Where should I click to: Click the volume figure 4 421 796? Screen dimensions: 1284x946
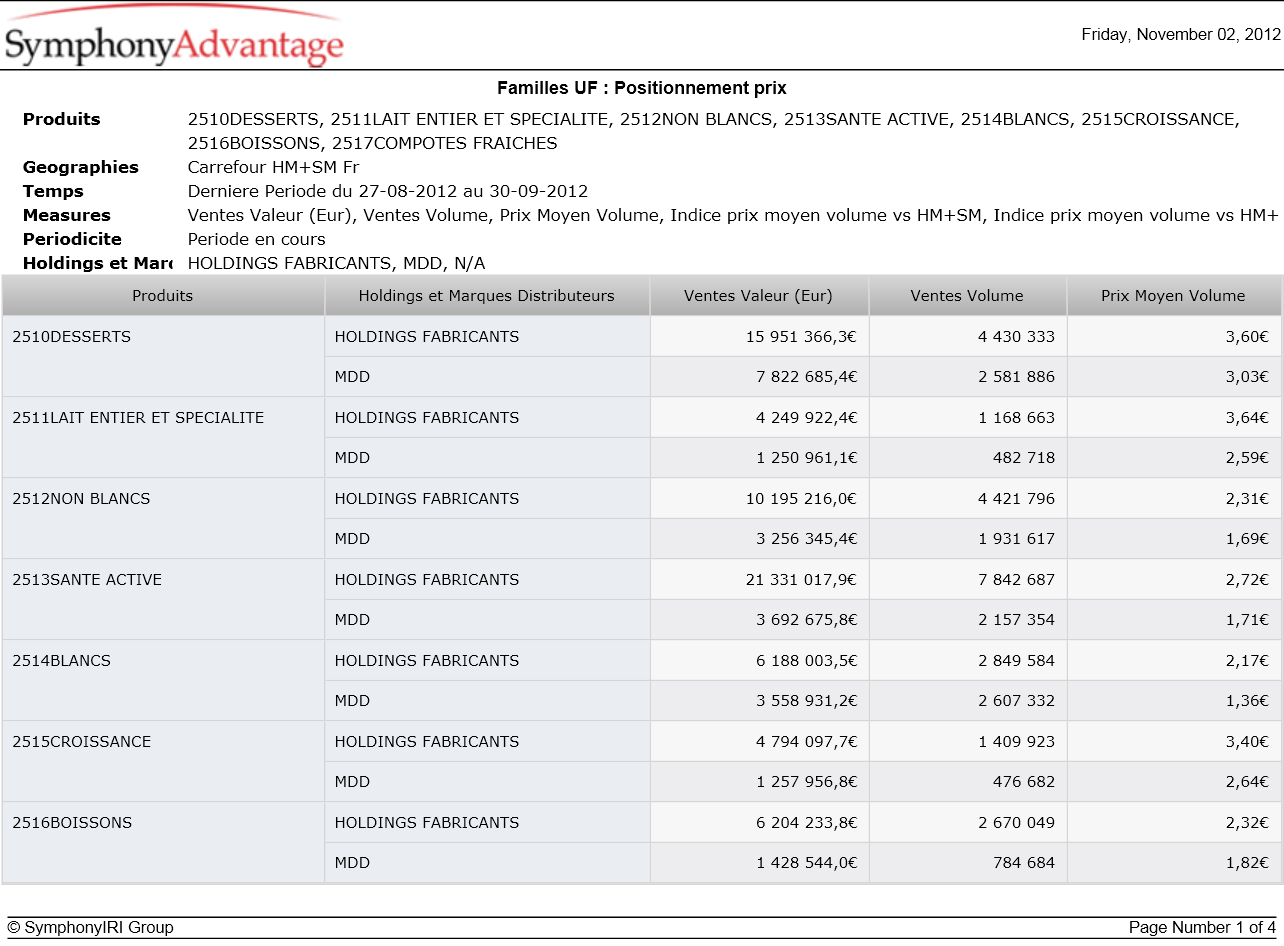click(x=1016, y=499)
